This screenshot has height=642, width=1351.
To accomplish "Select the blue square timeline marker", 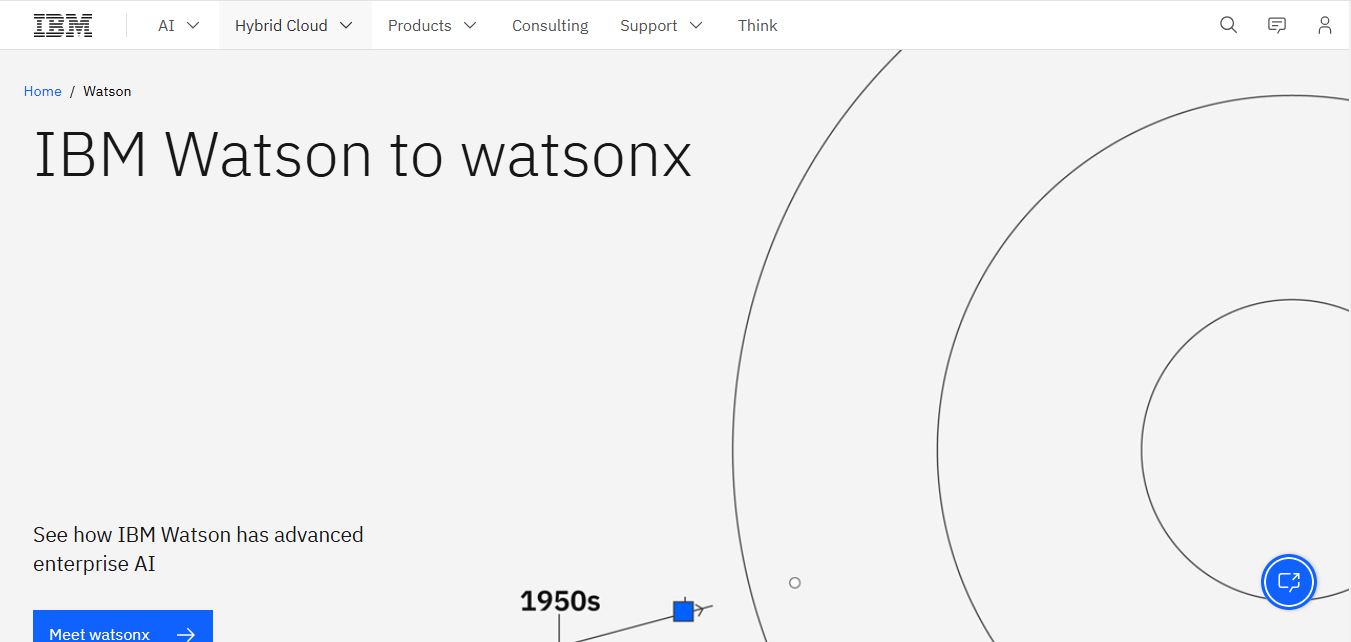I will click(683, 610).
